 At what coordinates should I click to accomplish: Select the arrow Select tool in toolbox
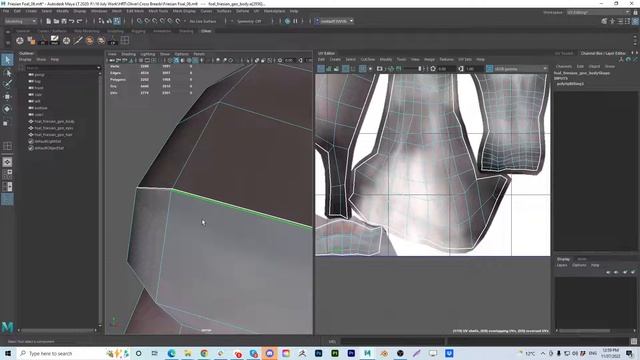(x=7, y=60)
